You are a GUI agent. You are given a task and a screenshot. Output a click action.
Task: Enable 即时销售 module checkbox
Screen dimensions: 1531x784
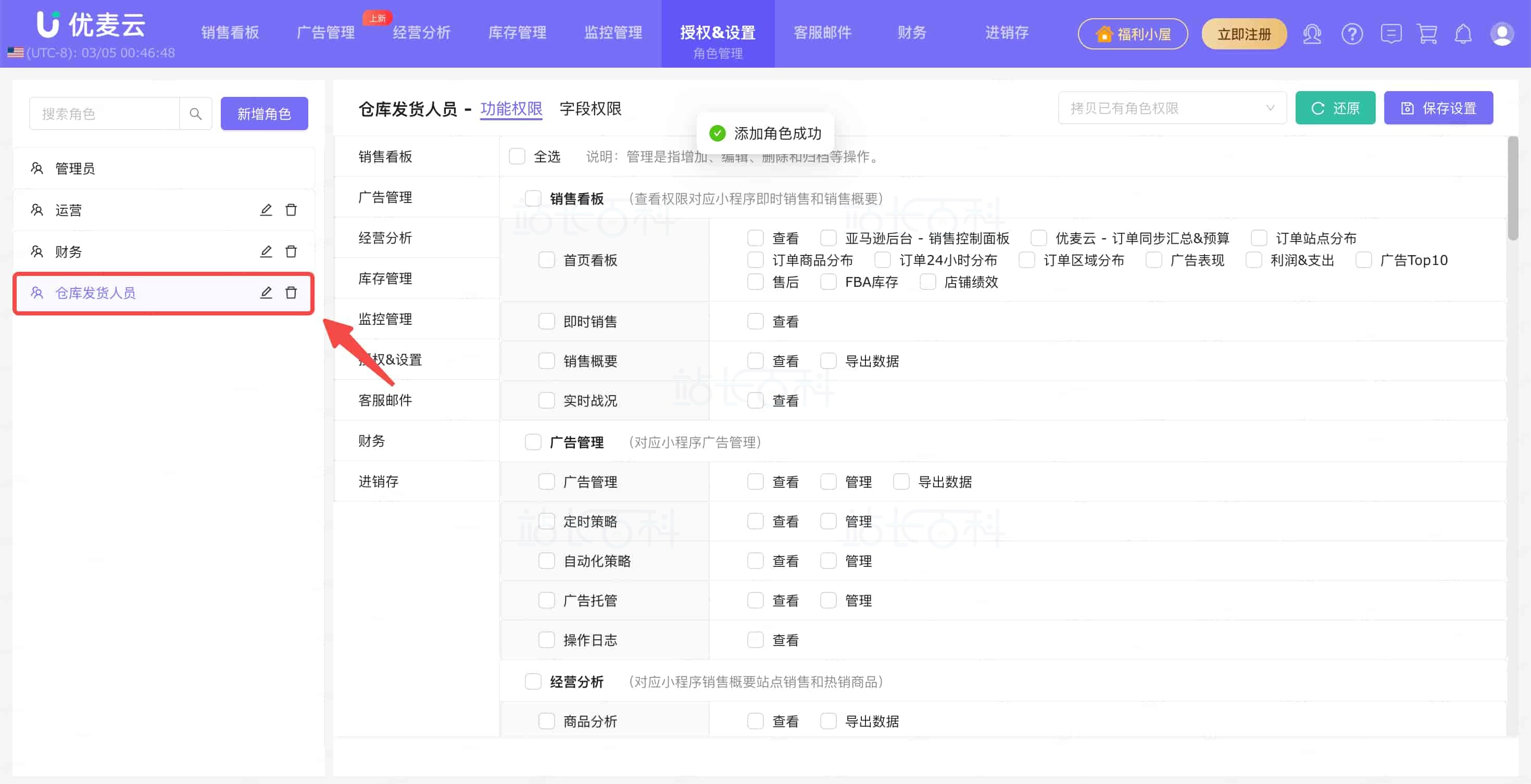[546, 321]
